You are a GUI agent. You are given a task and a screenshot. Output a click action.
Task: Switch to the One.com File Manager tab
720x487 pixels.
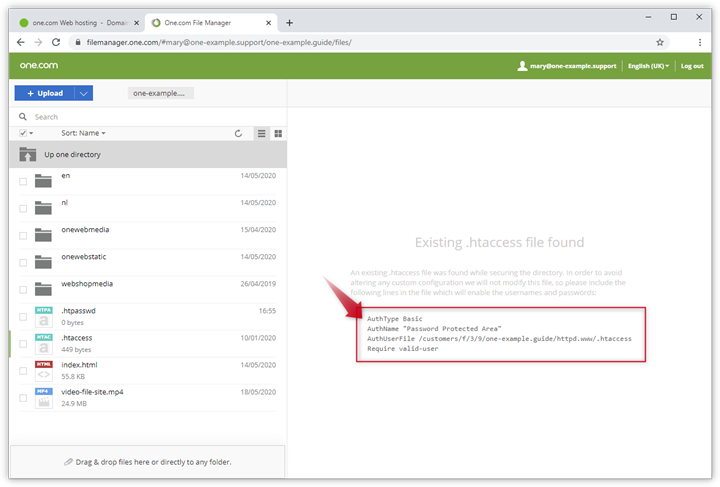point(210,23)
